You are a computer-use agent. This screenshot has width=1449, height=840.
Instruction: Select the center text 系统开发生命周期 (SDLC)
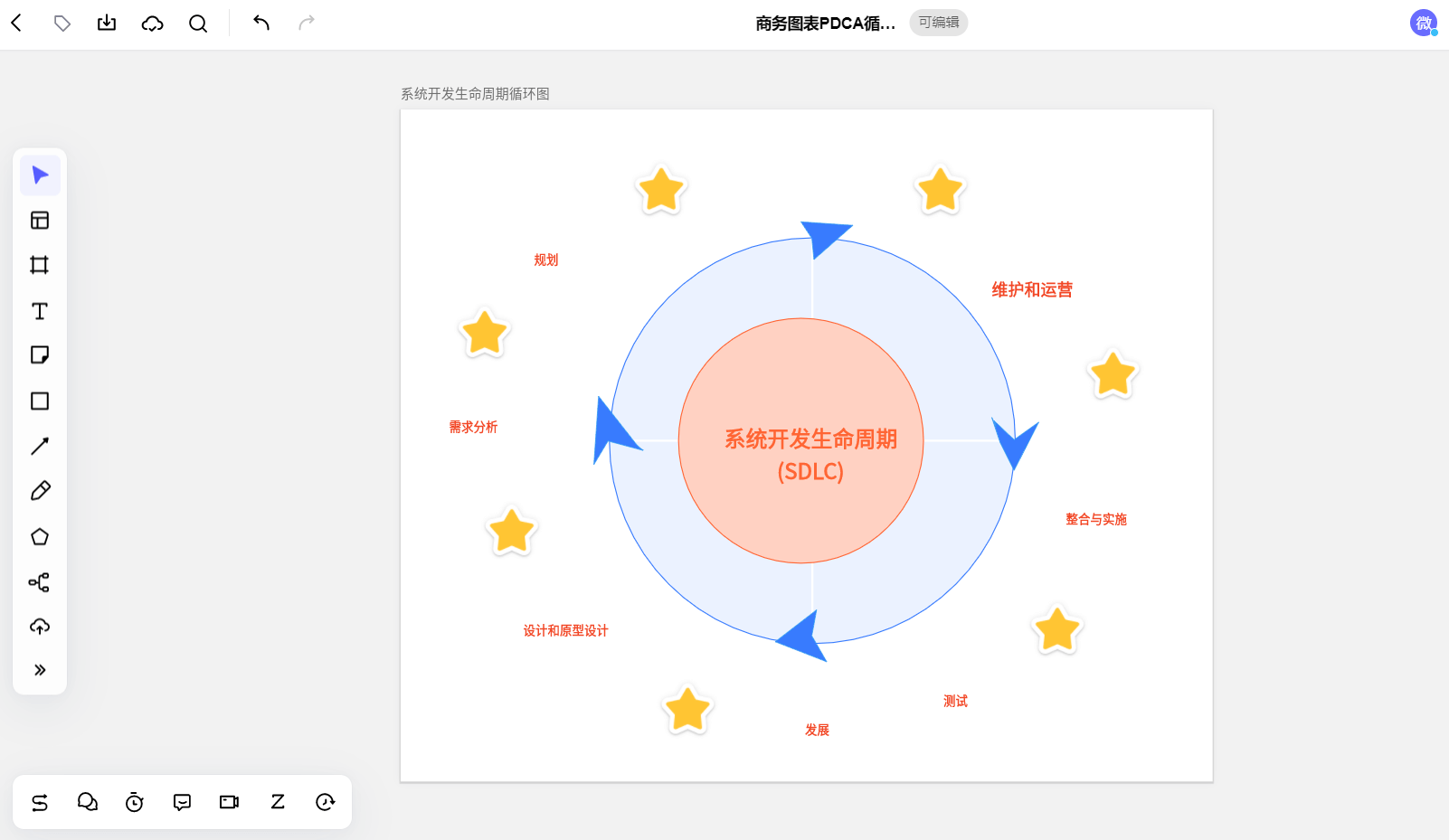[x=810, y=455]
